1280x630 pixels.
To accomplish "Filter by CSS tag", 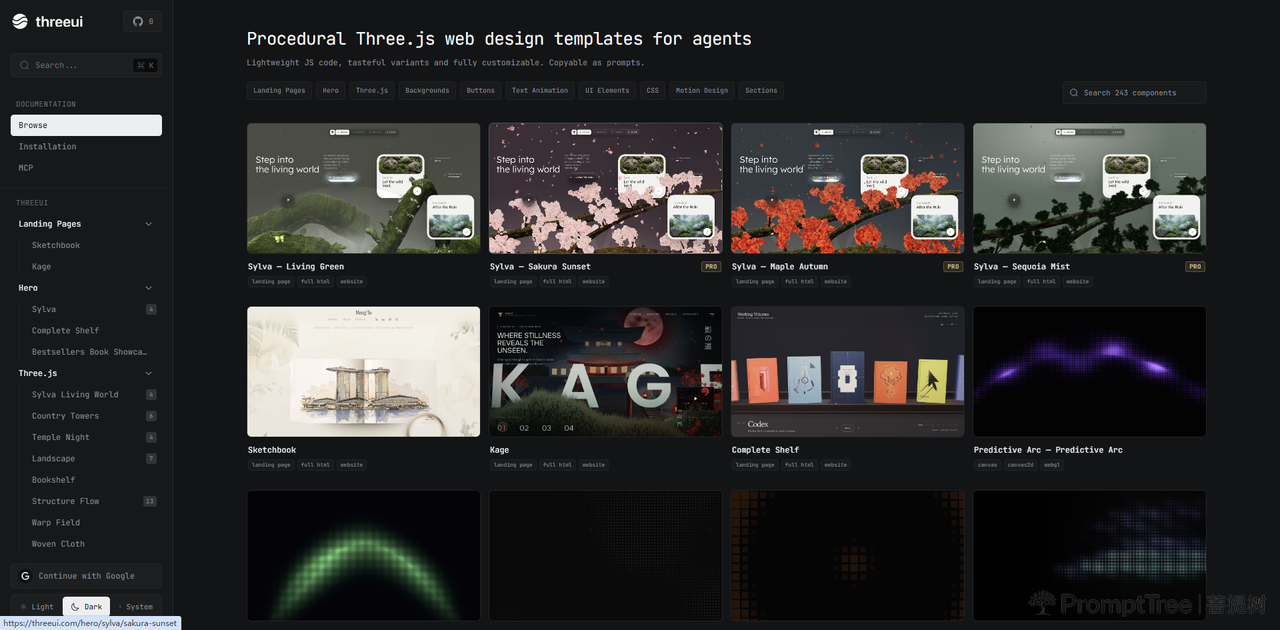I will pyautogui.click(x=652, y=90).
